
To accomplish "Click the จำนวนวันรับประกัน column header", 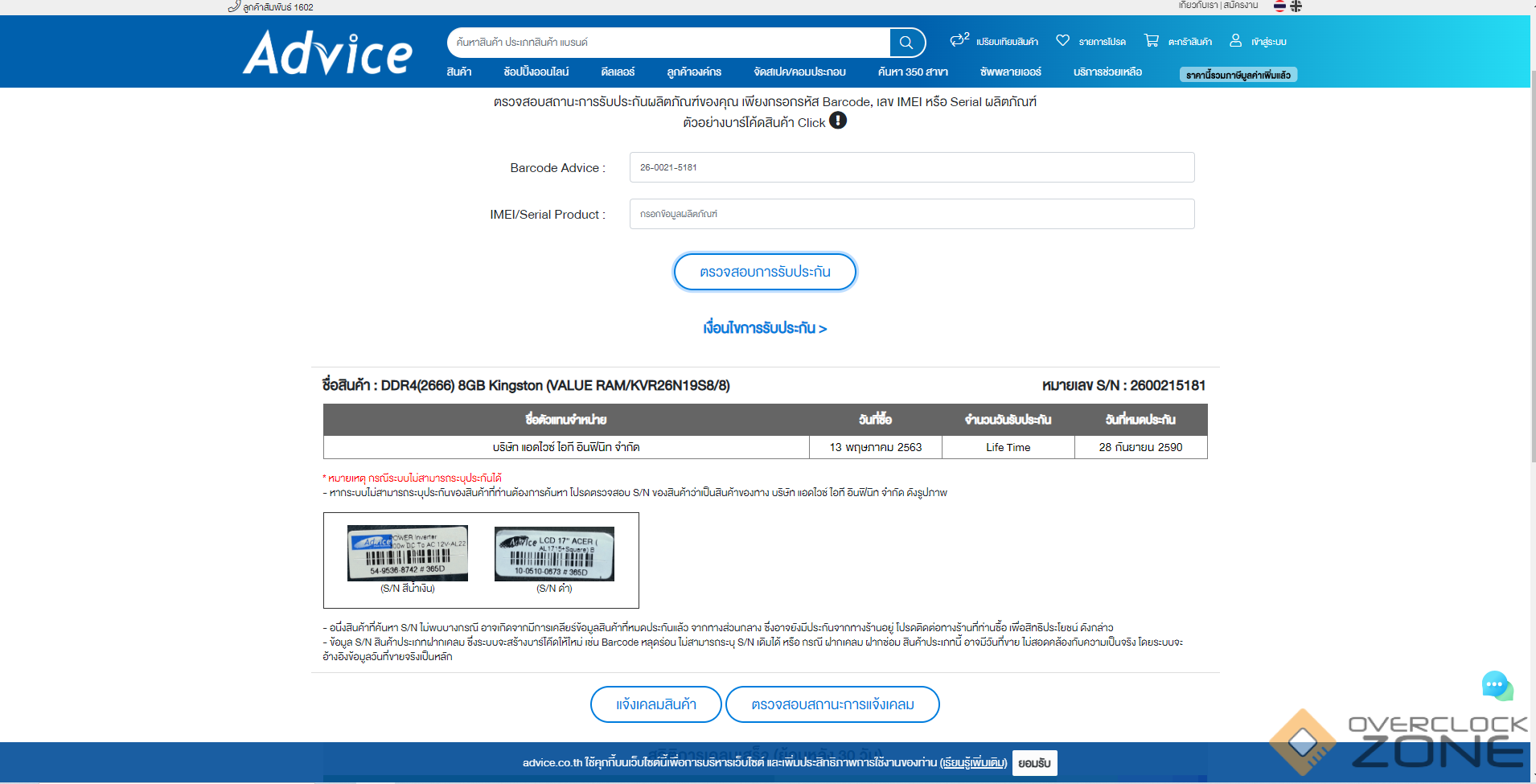I will pos(1008,420).
